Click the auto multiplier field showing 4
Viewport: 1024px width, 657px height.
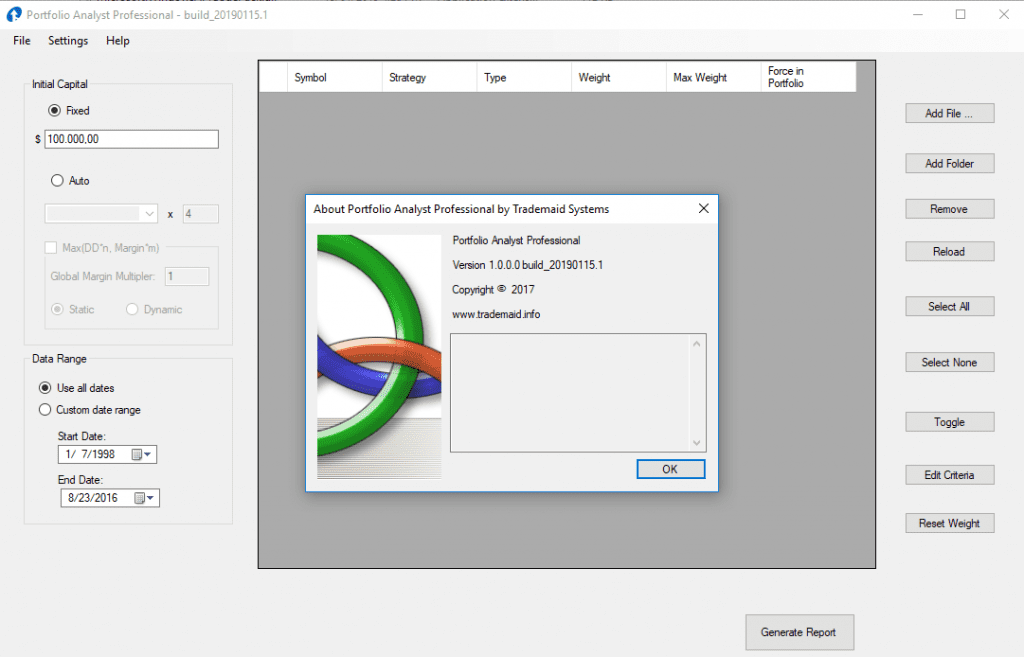point(200,214)
